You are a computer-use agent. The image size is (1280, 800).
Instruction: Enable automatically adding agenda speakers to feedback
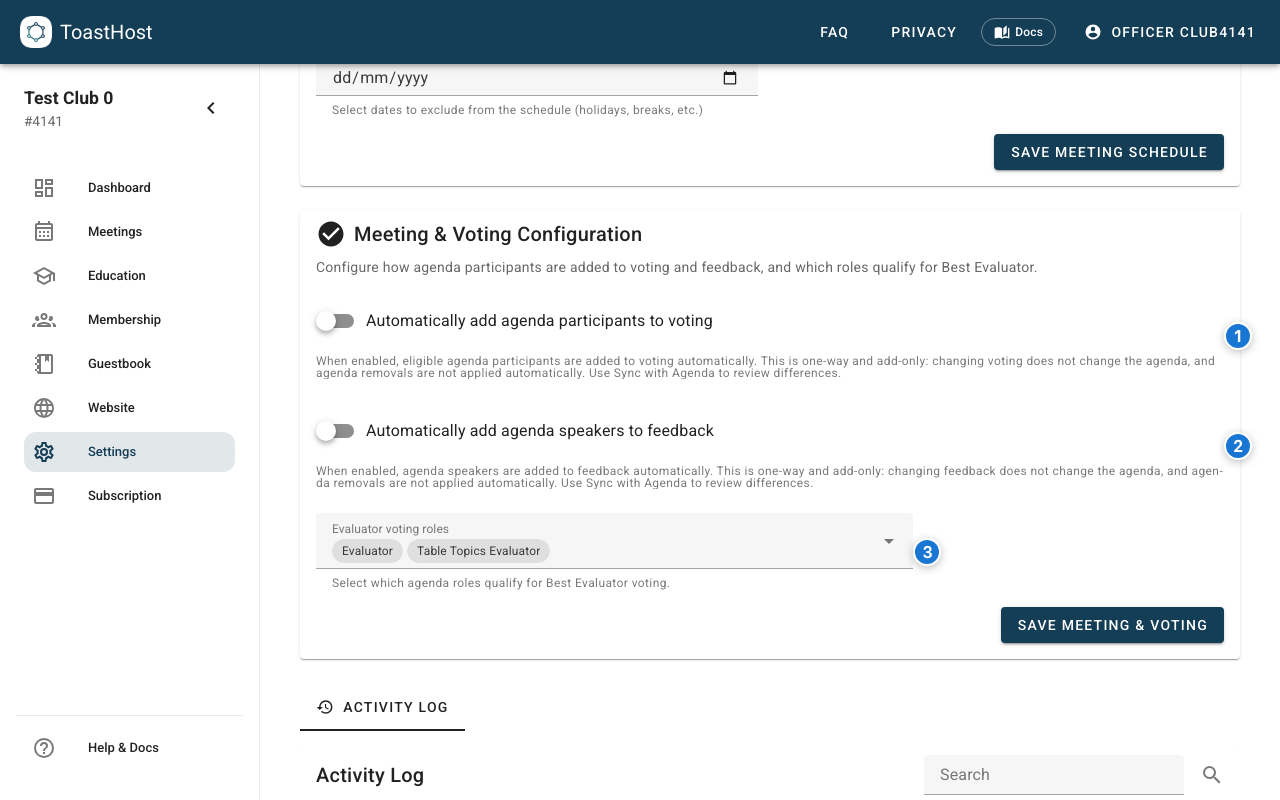coord(336,430)
